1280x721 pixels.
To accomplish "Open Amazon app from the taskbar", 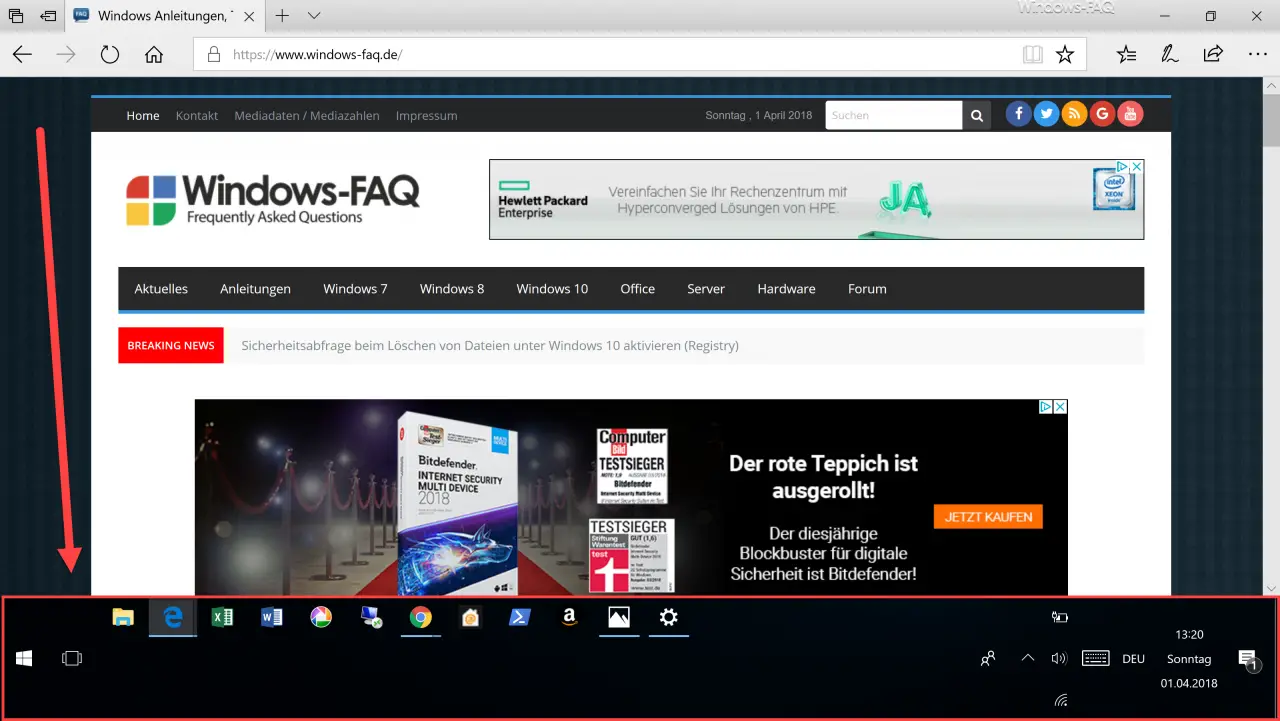I will pyautogui.click(x=569, y=617).
